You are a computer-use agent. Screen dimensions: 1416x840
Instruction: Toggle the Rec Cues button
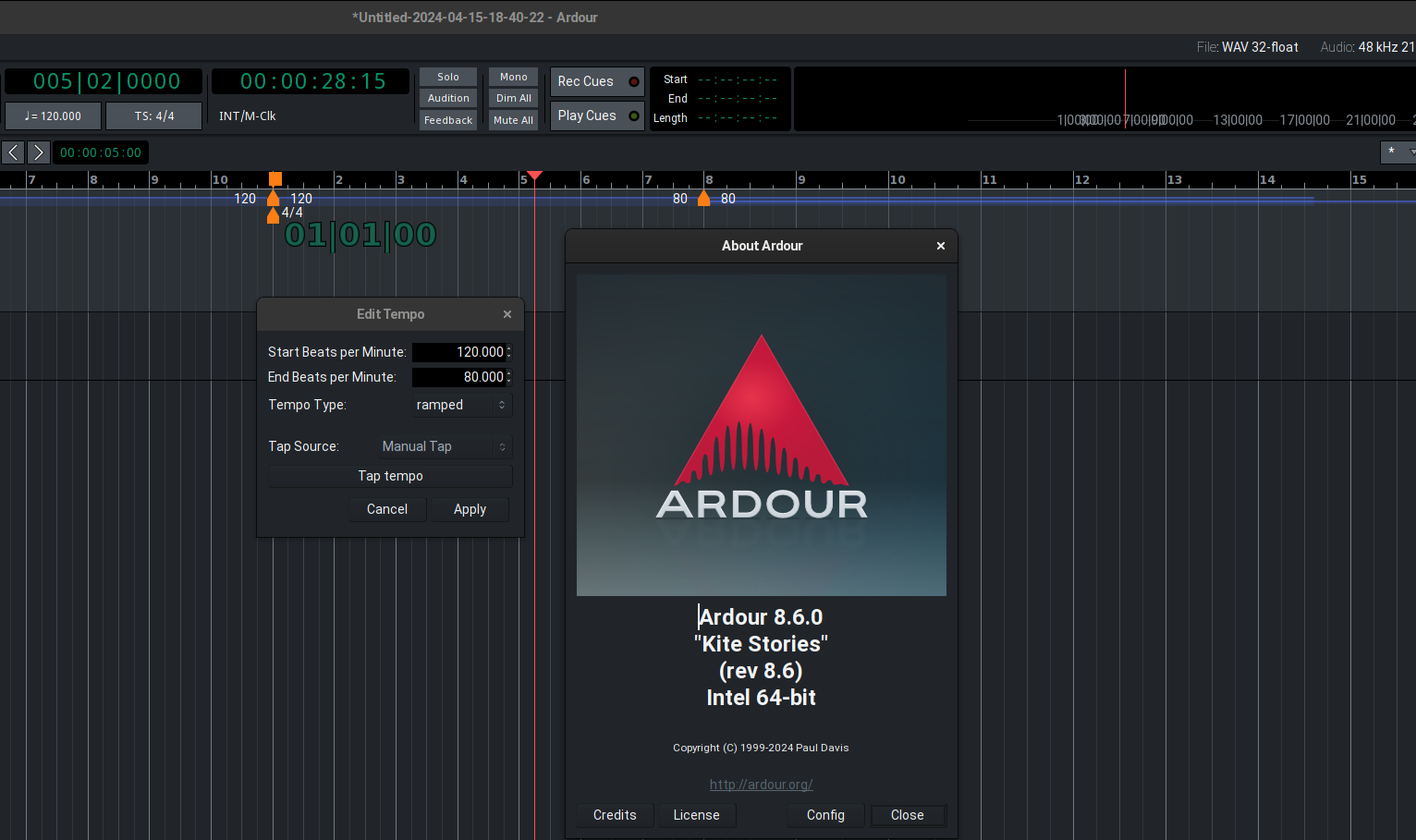pyautogui.click(x=597, y=81)
